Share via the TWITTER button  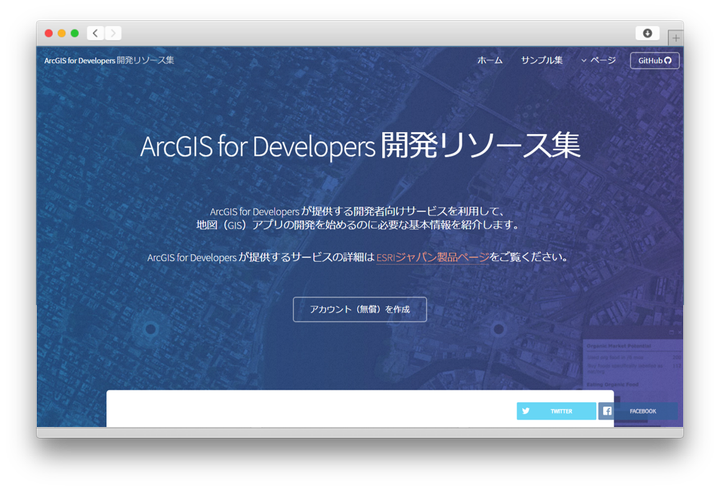pyautogui.click(x=557, y=411)
